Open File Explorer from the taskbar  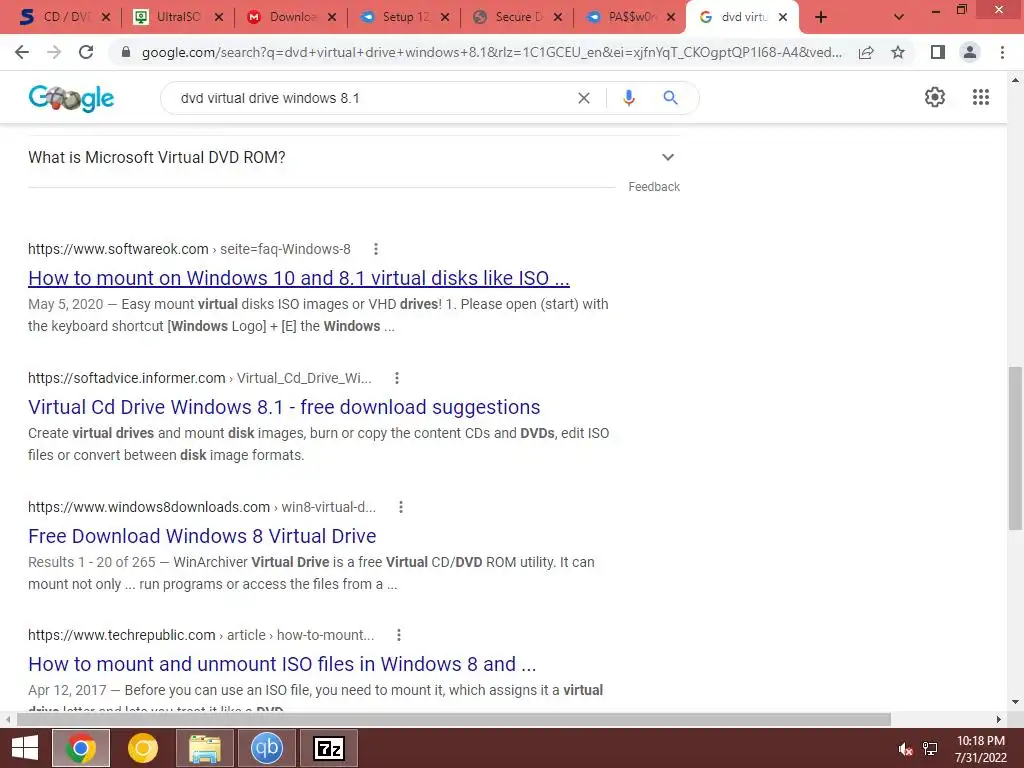click(205, 748)
